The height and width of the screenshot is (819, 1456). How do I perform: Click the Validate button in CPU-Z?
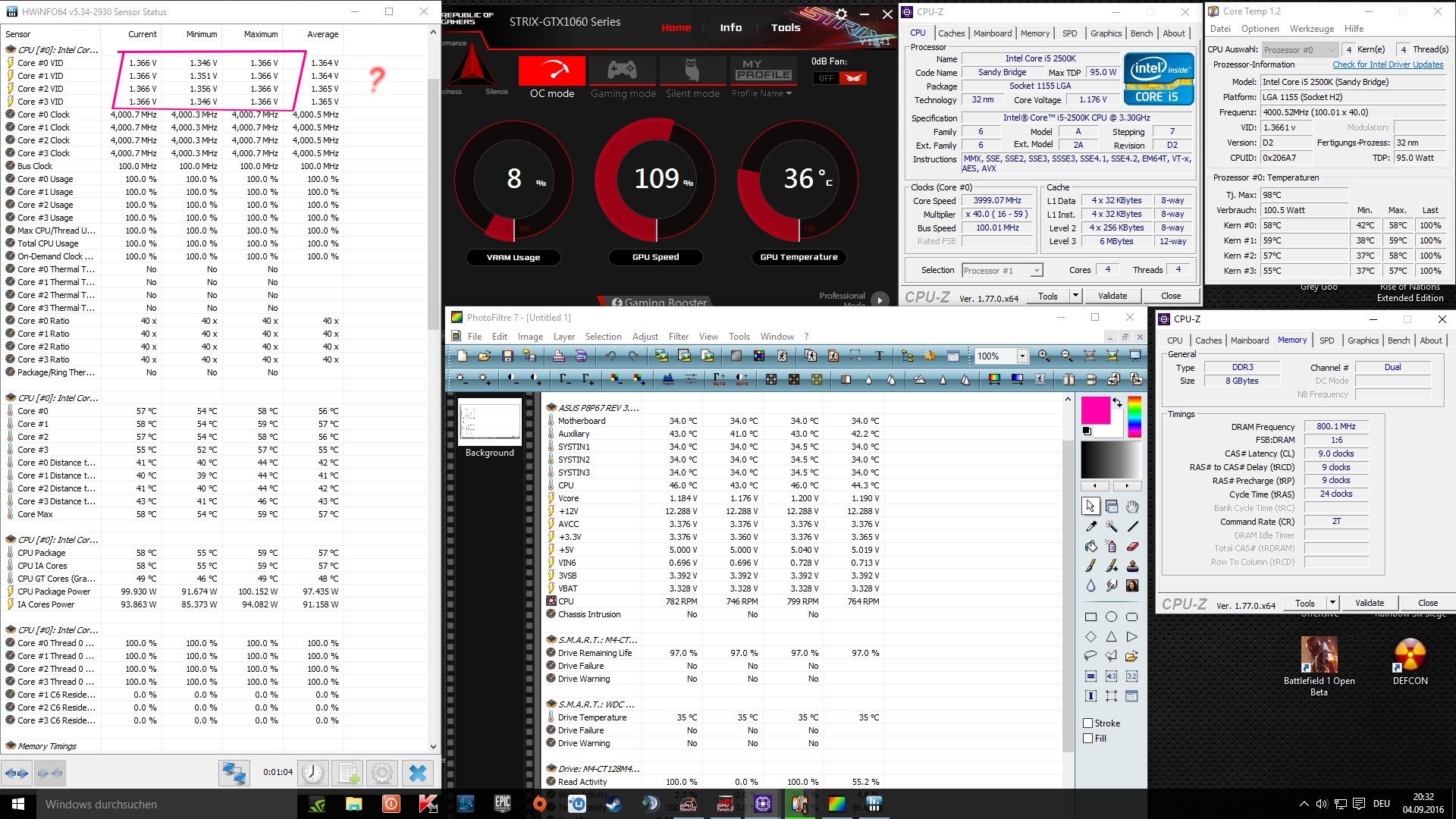(x=1112, y=296)
